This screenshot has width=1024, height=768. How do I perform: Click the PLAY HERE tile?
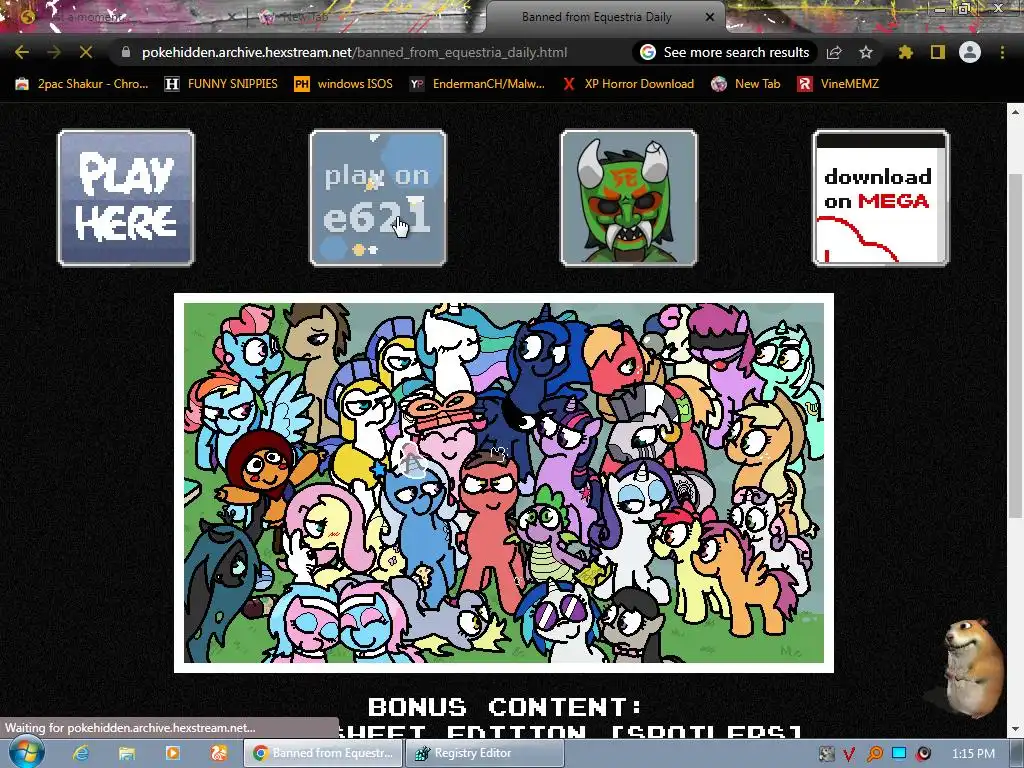(x=126, y=198)
